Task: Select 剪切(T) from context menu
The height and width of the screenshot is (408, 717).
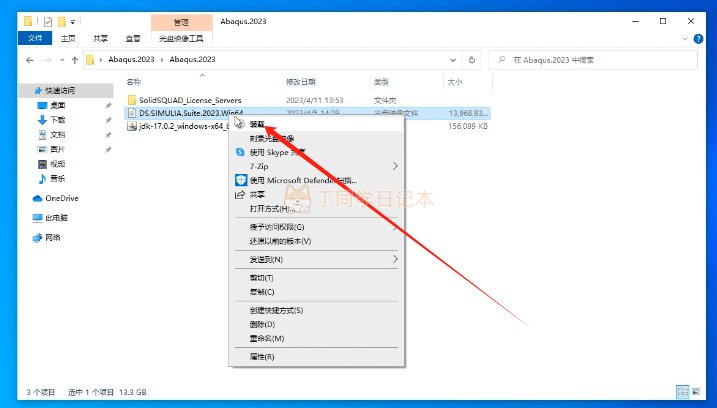Action: (x=316, y=278)
